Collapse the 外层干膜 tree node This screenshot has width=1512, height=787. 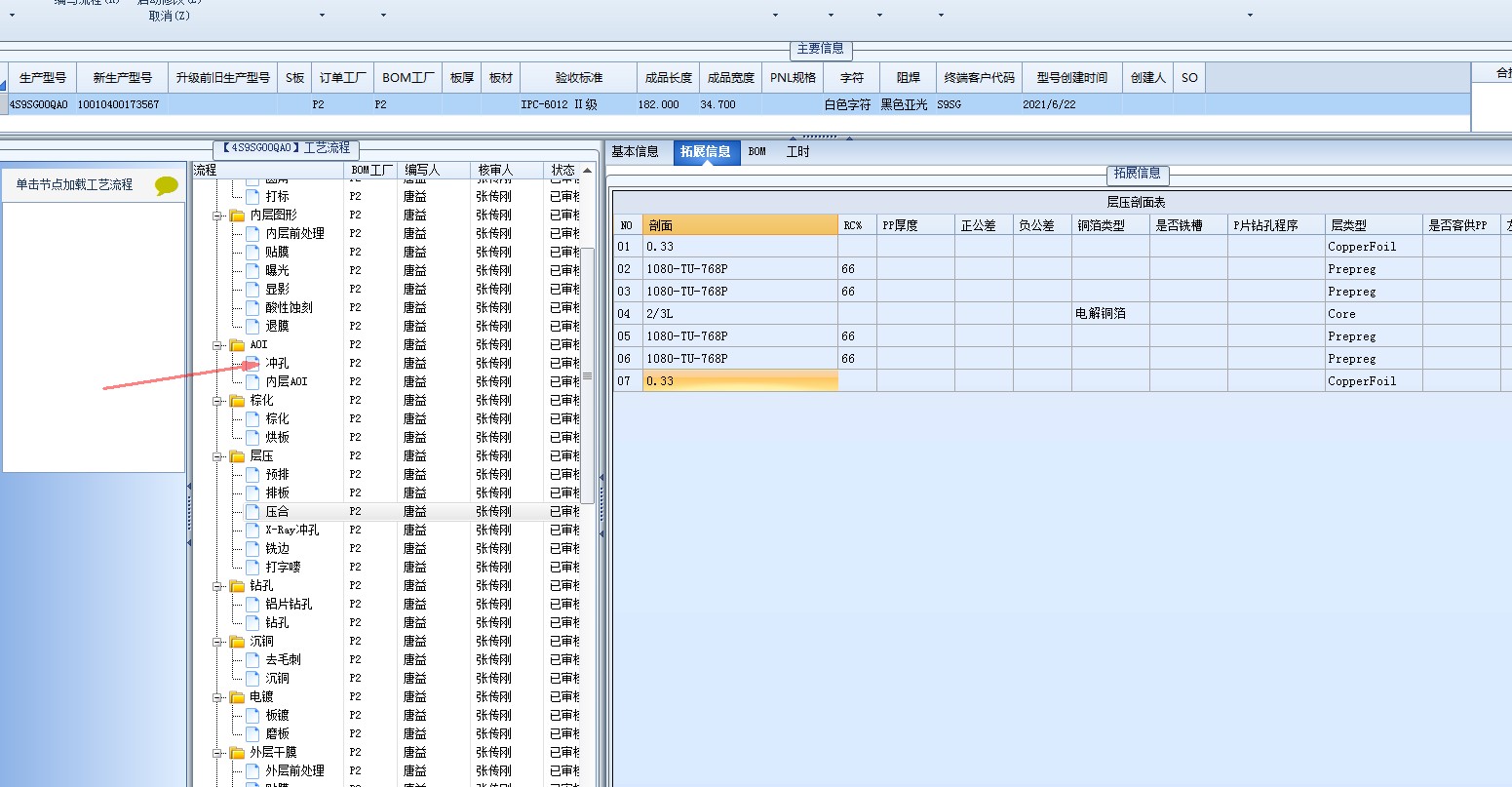pos(218,752)
